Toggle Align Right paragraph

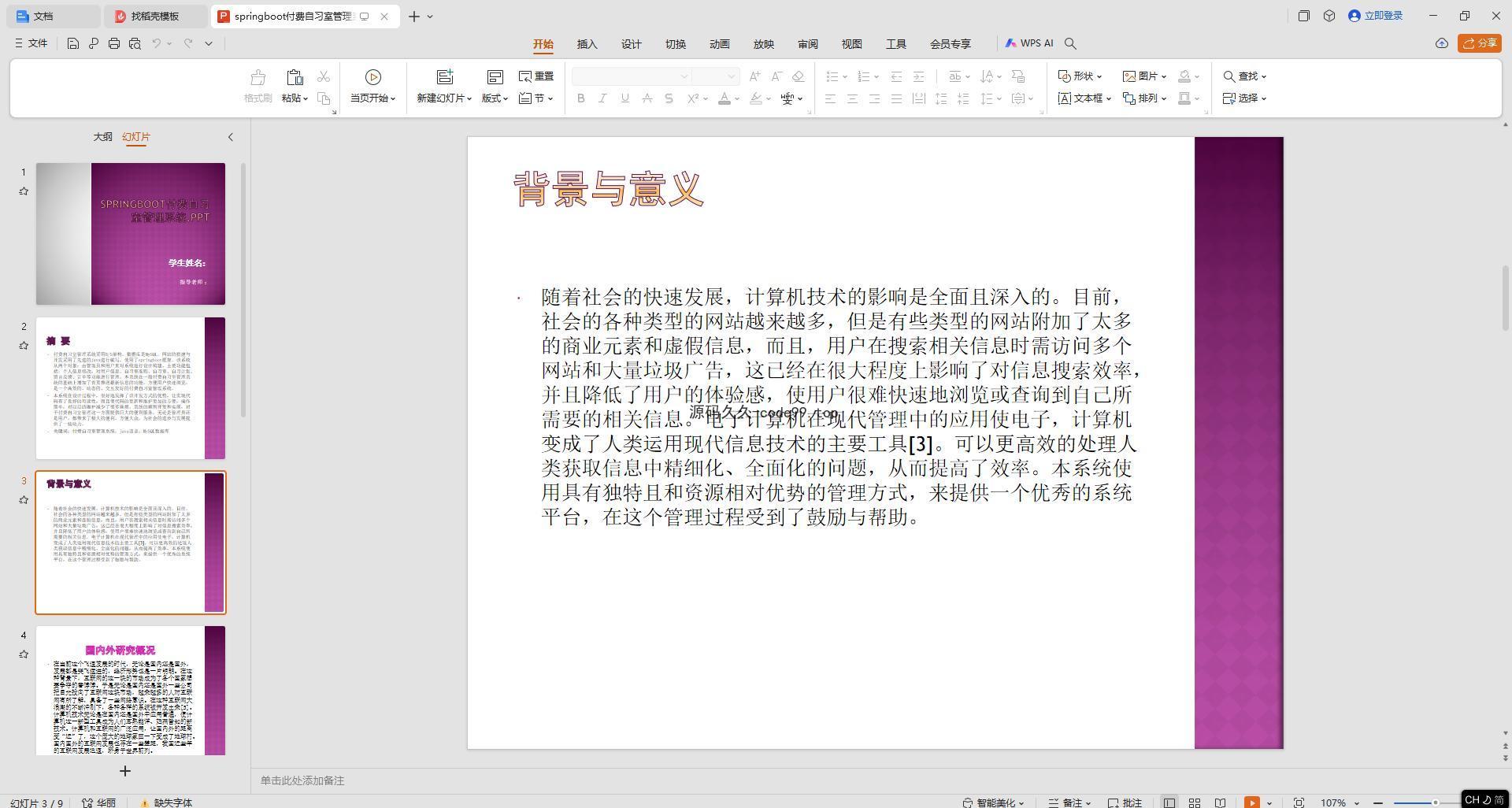pos(874,98)
